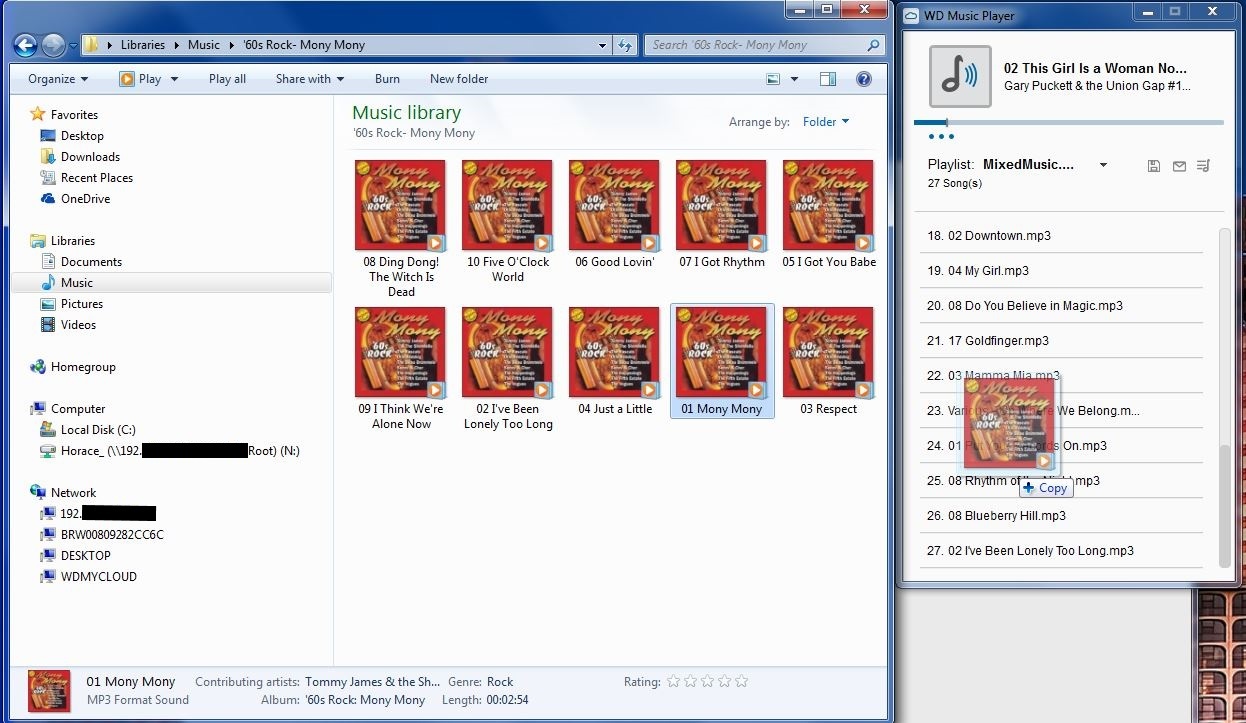Toggle the preview pane icon
Image resolution: width=1246 pixels, height=723 pixels.
[x=828, y=79]
